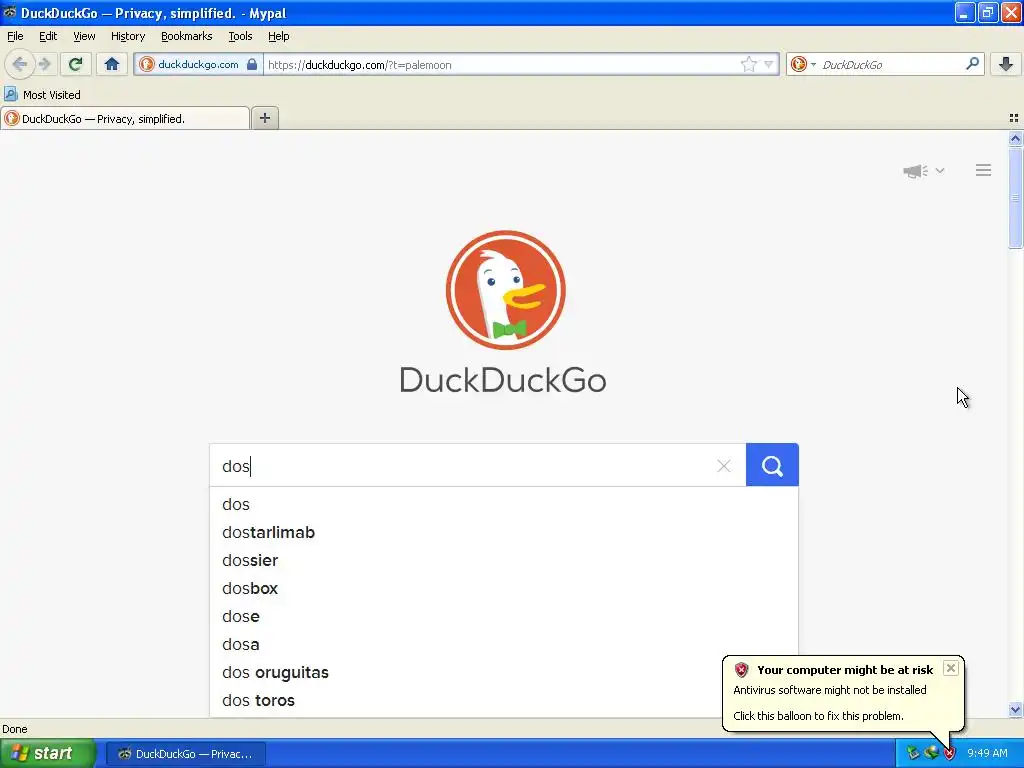Click the DuckDuckGo taskbar button
1024x768 pixels.
pyautogui.click(x=185, y=754)
